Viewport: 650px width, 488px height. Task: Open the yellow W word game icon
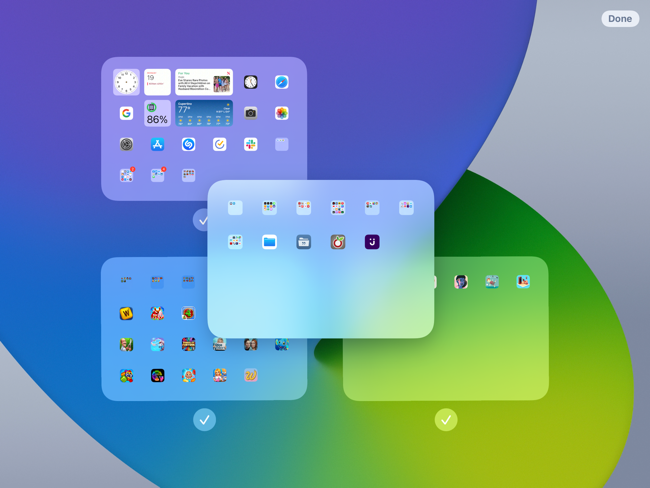click(126, 313)
